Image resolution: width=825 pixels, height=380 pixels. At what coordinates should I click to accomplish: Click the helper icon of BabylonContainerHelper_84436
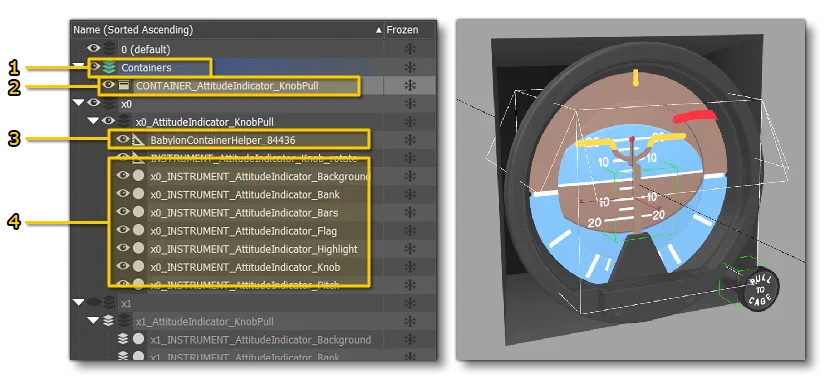tap(138, 140)
